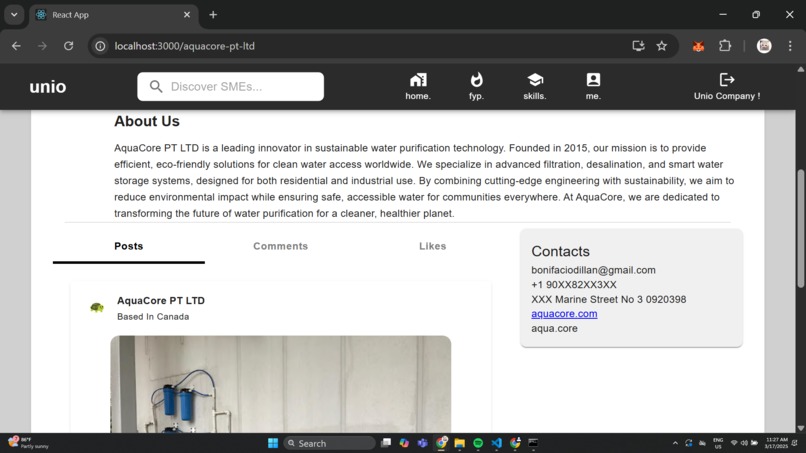Viewport: 806px width, 453px height.
Task: Open the Chrome profile avatar
Action: pos(764,46)
